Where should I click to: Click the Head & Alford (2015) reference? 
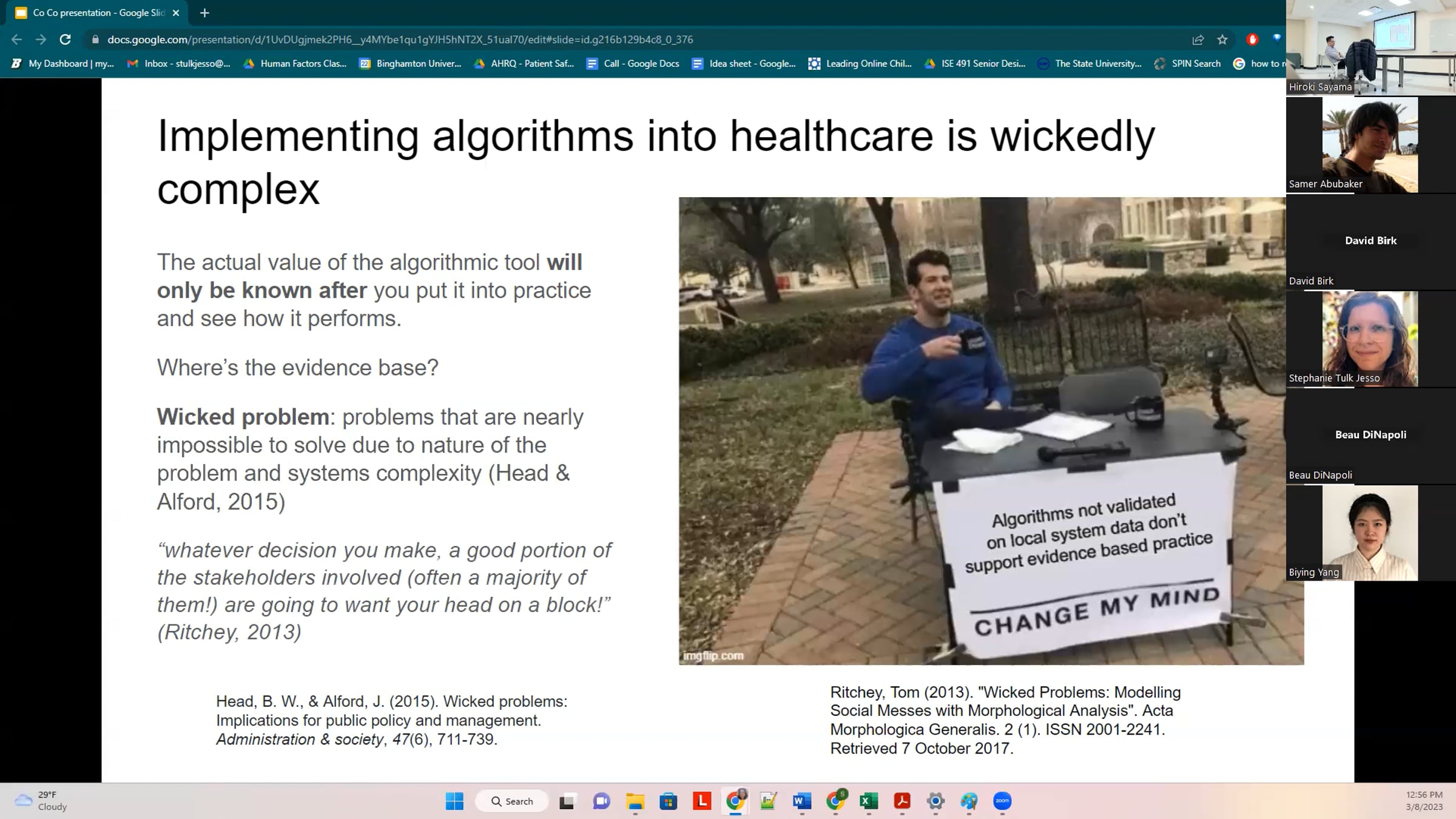pyautogui.click(x=392, y=720)
